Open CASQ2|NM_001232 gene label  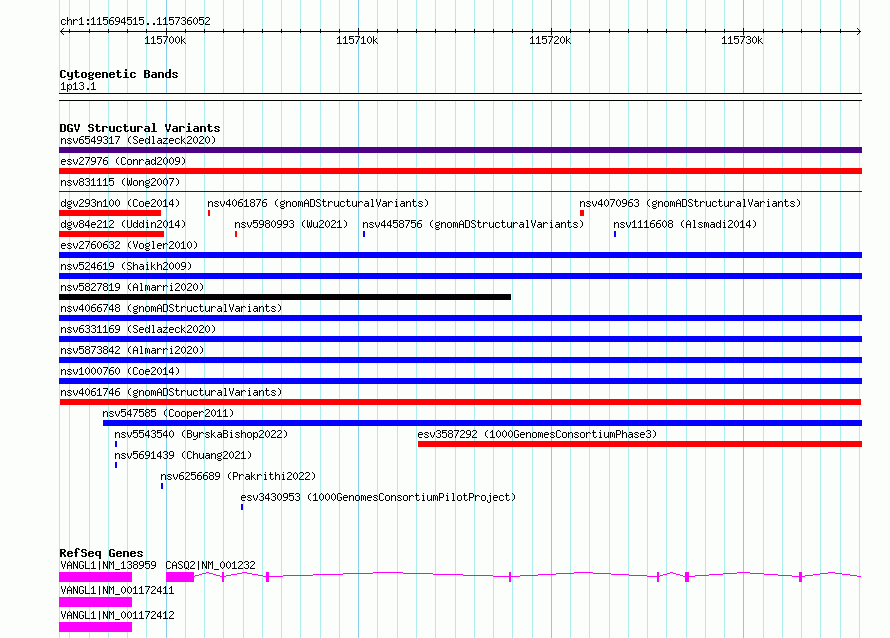[211, 565]
